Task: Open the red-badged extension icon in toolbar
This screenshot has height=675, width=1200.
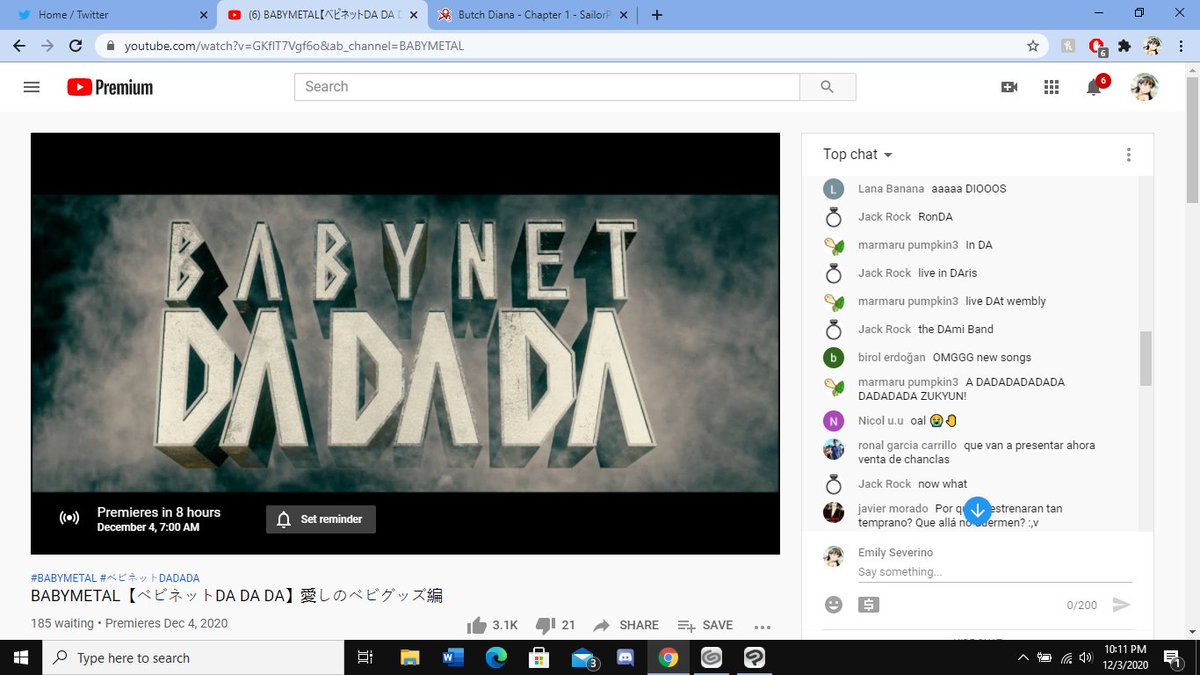Action: tap(1097, 46)
